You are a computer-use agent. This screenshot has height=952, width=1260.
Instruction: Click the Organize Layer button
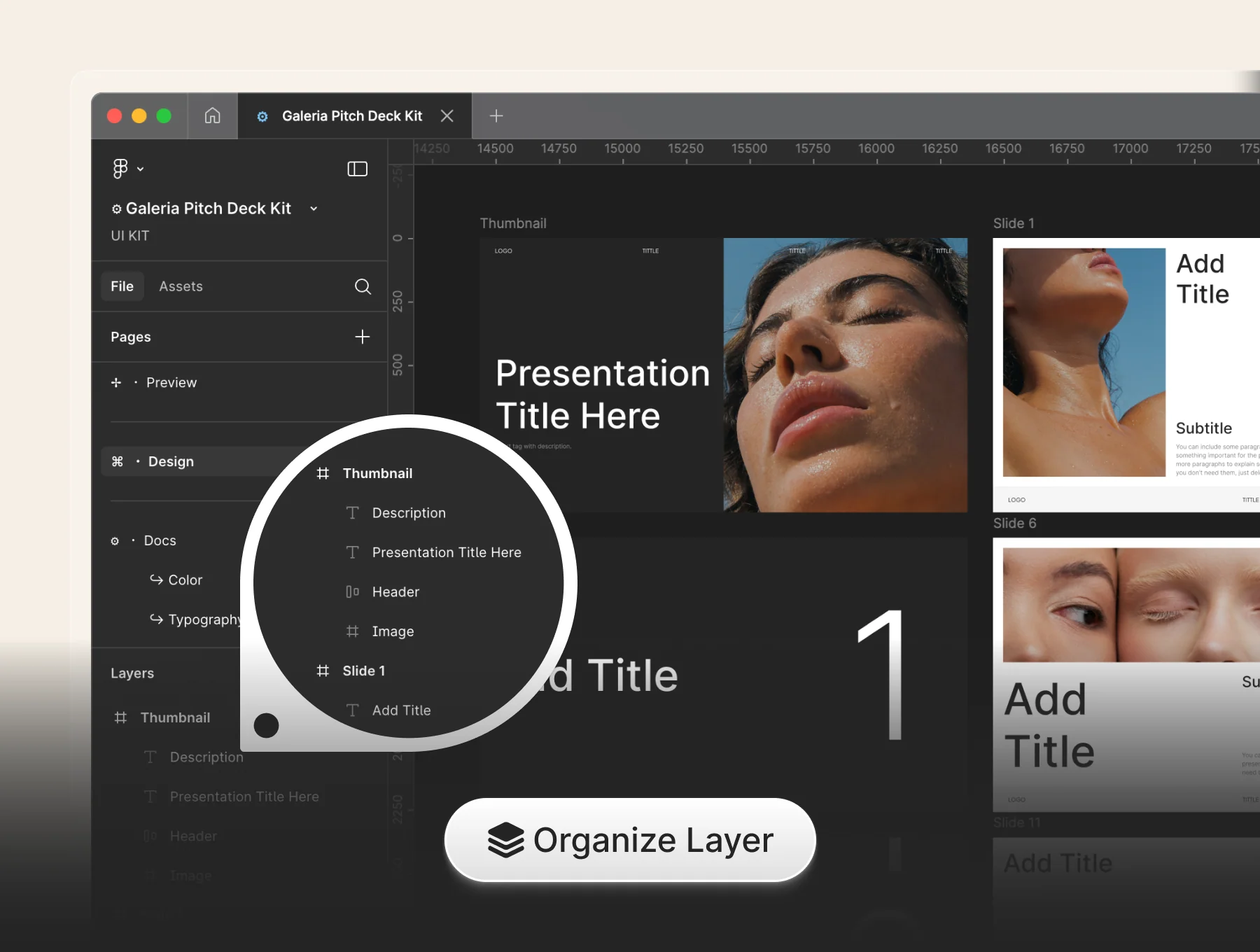pos(630,840)
